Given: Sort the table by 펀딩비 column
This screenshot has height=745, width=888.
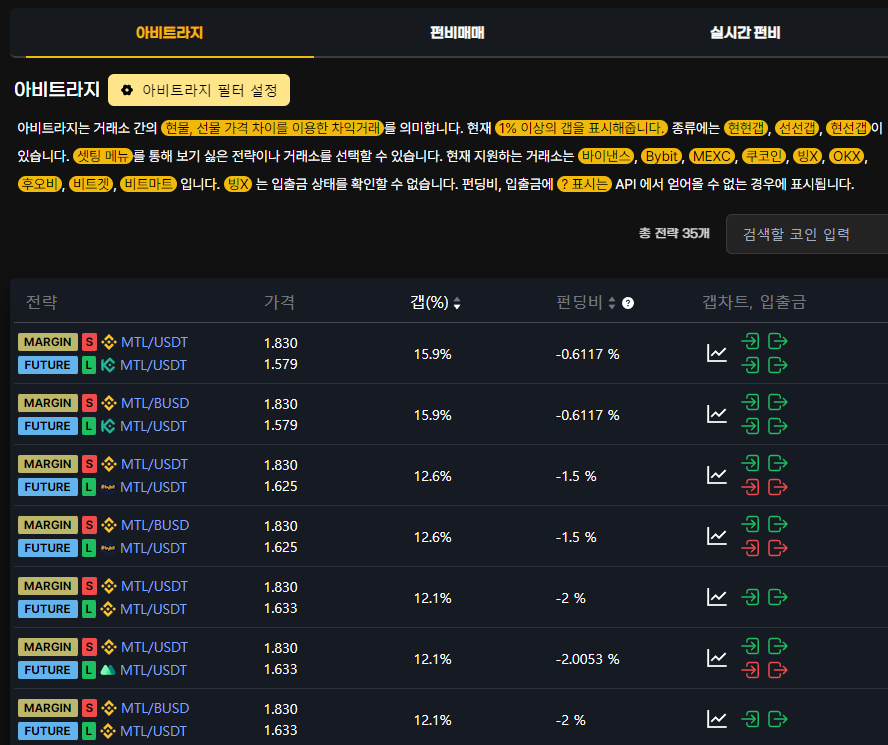Looking at the screenshot, I should (586, 303).
